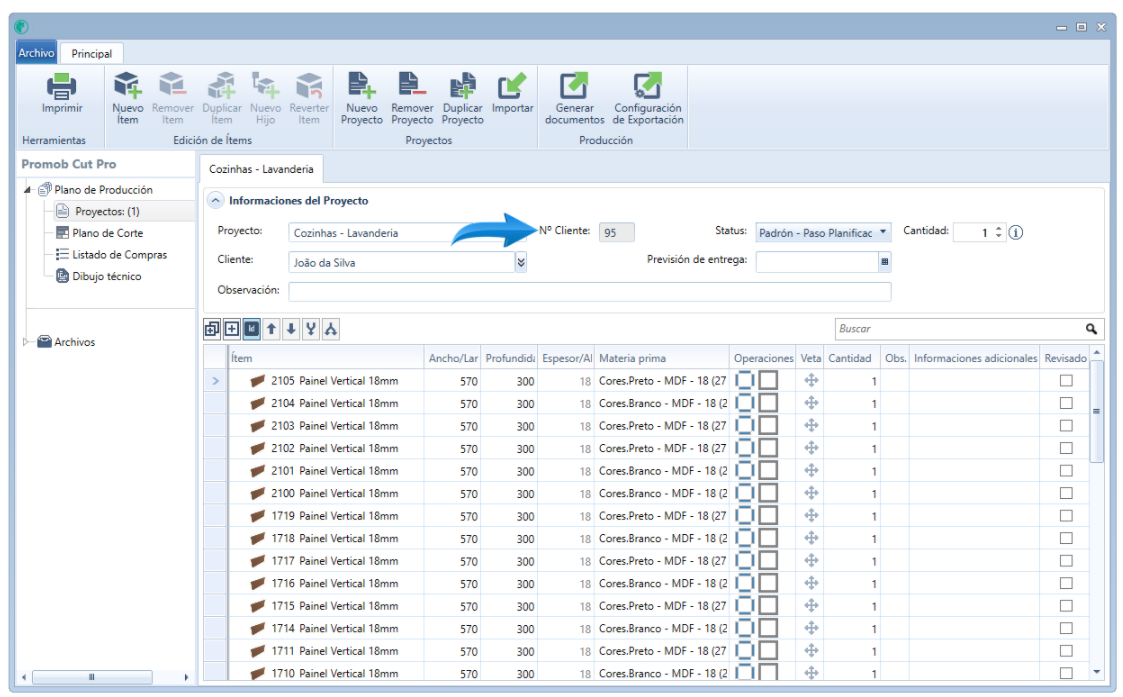Screen dimensions: 1123x697
Task: Collapse the Informaciones del Proyecto section
Action: 216,201
